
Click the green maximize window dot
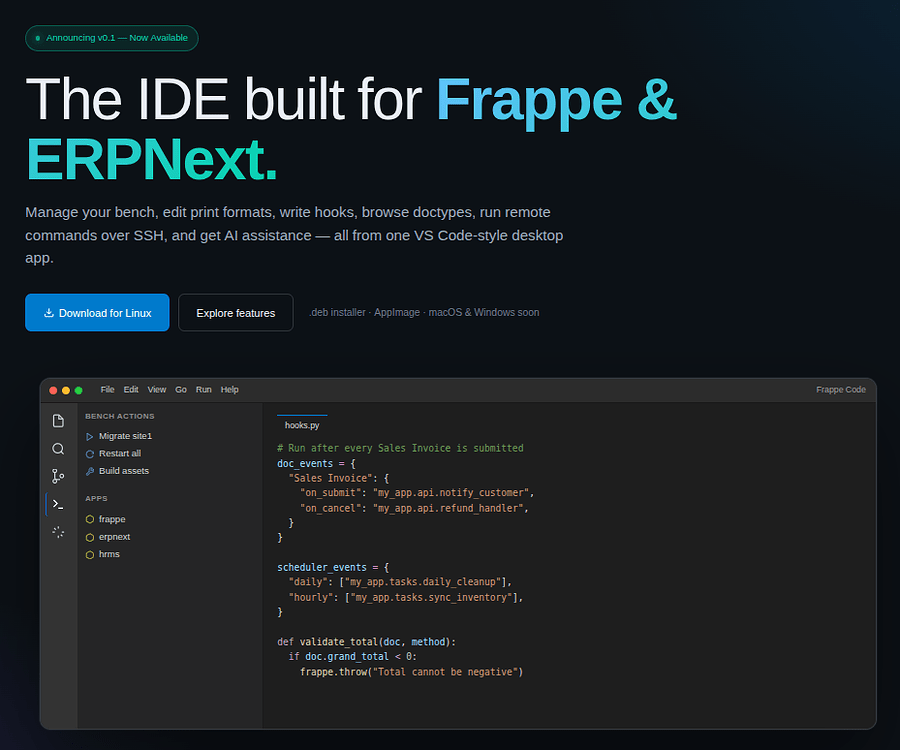(x=79, y=390)
